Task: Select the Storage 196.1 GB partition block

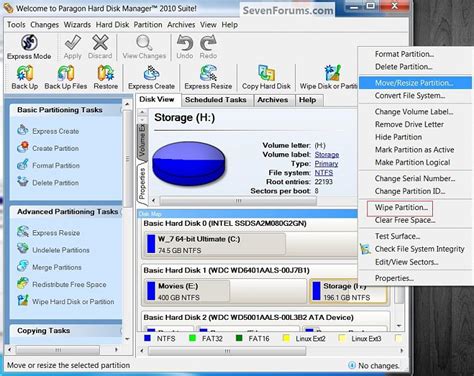Action: click(349, 291)
